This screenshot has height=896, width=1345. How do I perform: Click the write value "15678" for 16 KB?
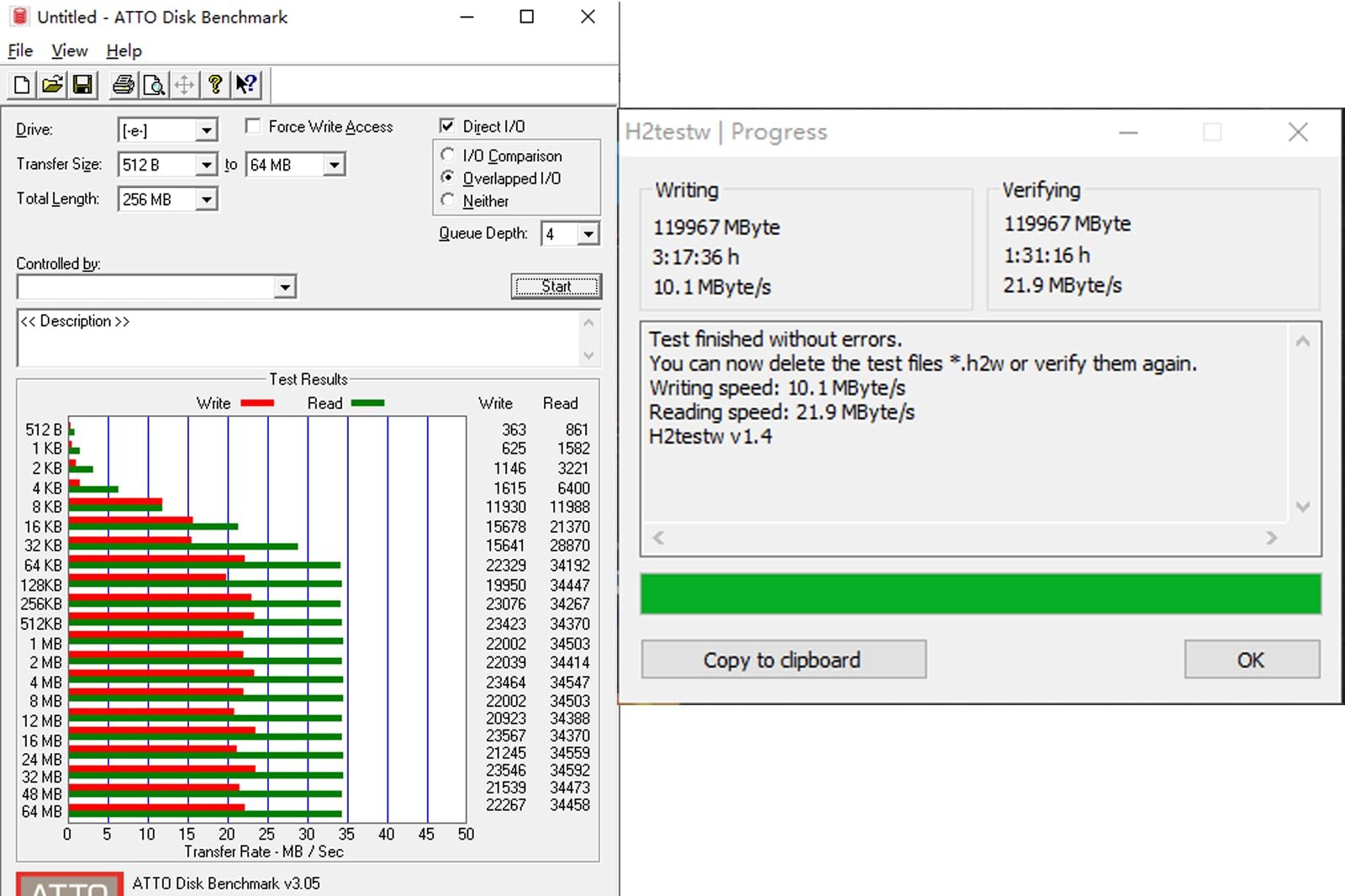tap(506, 527)
